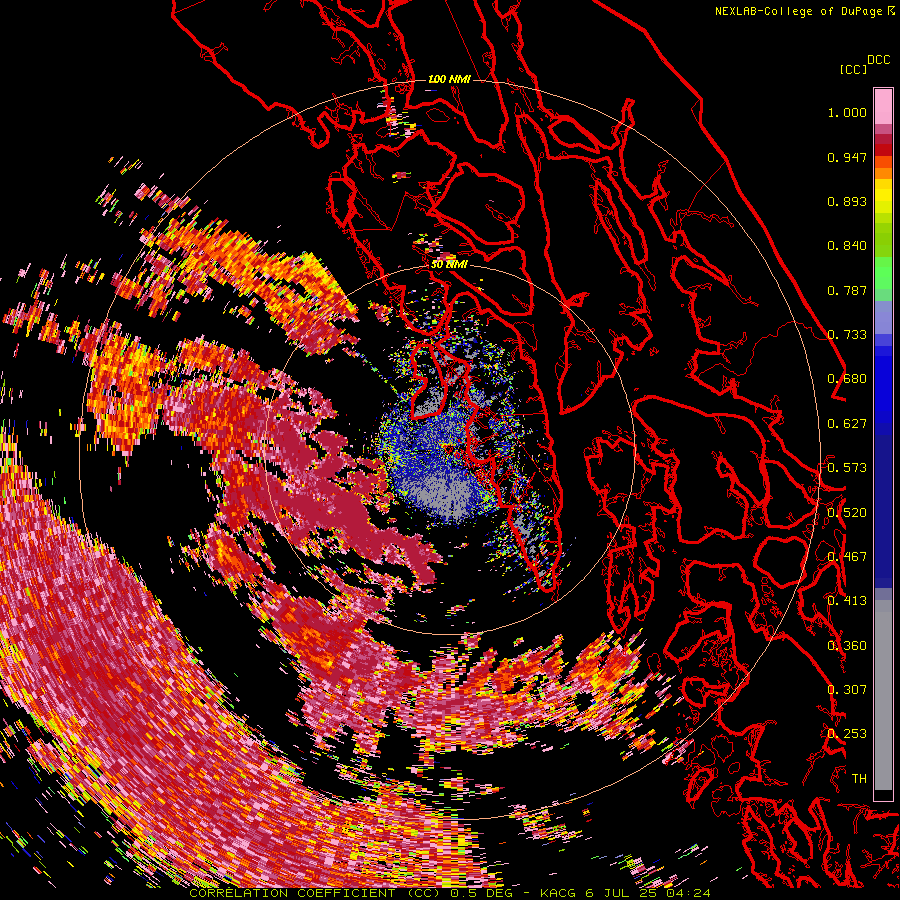The image size is (900, 900).
Task: Pick the light pink color bar segment
Action: (x=883, y=106)
